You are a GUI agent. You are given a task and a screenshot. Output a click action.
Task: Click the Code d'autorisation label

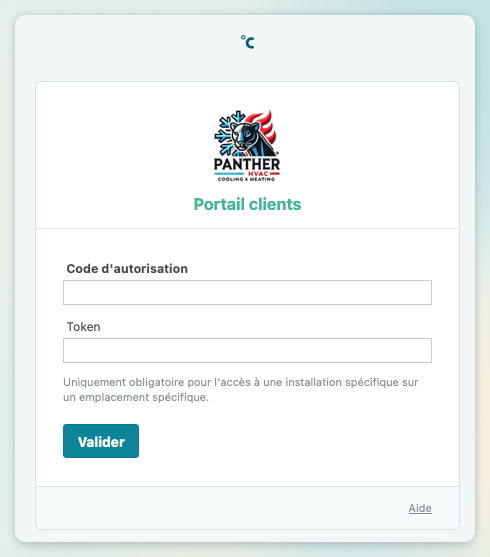(127, 269)
